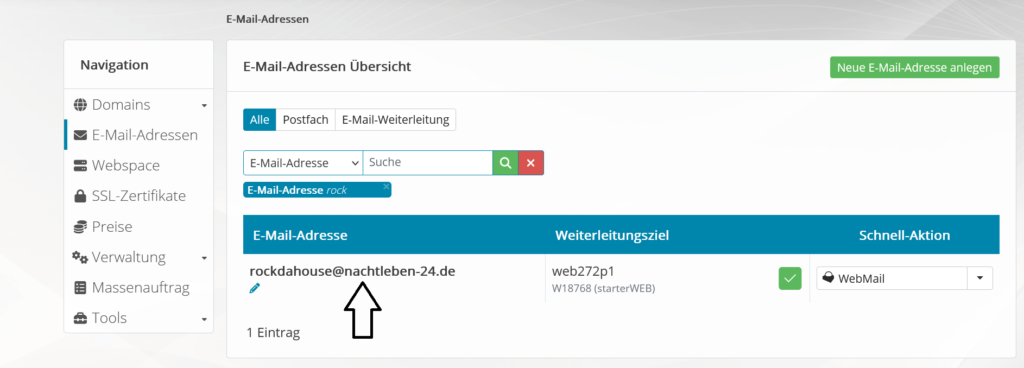Click the toolbox icon next to Tools
The image size is (1024, 368).
[x=80, y=318]
